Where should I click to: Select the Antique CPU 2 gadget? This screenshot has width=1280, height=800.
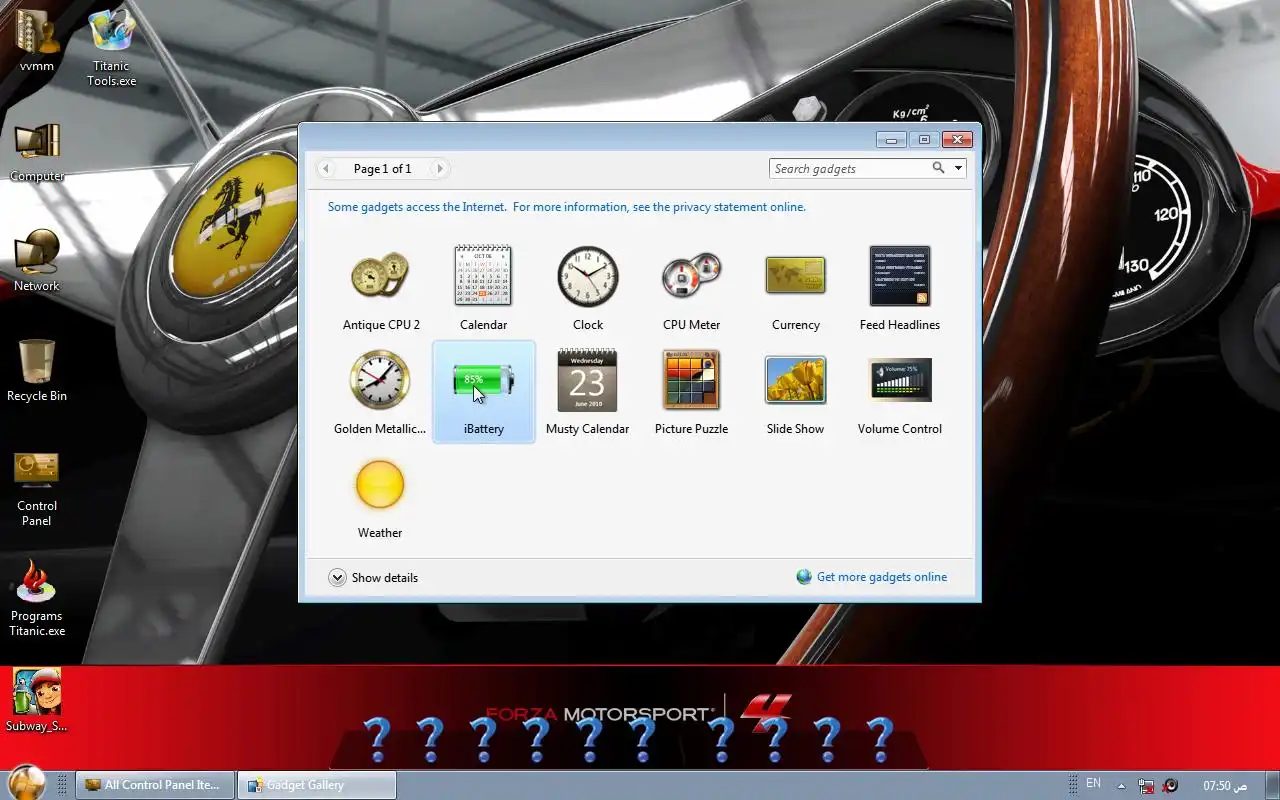(381, 289)
